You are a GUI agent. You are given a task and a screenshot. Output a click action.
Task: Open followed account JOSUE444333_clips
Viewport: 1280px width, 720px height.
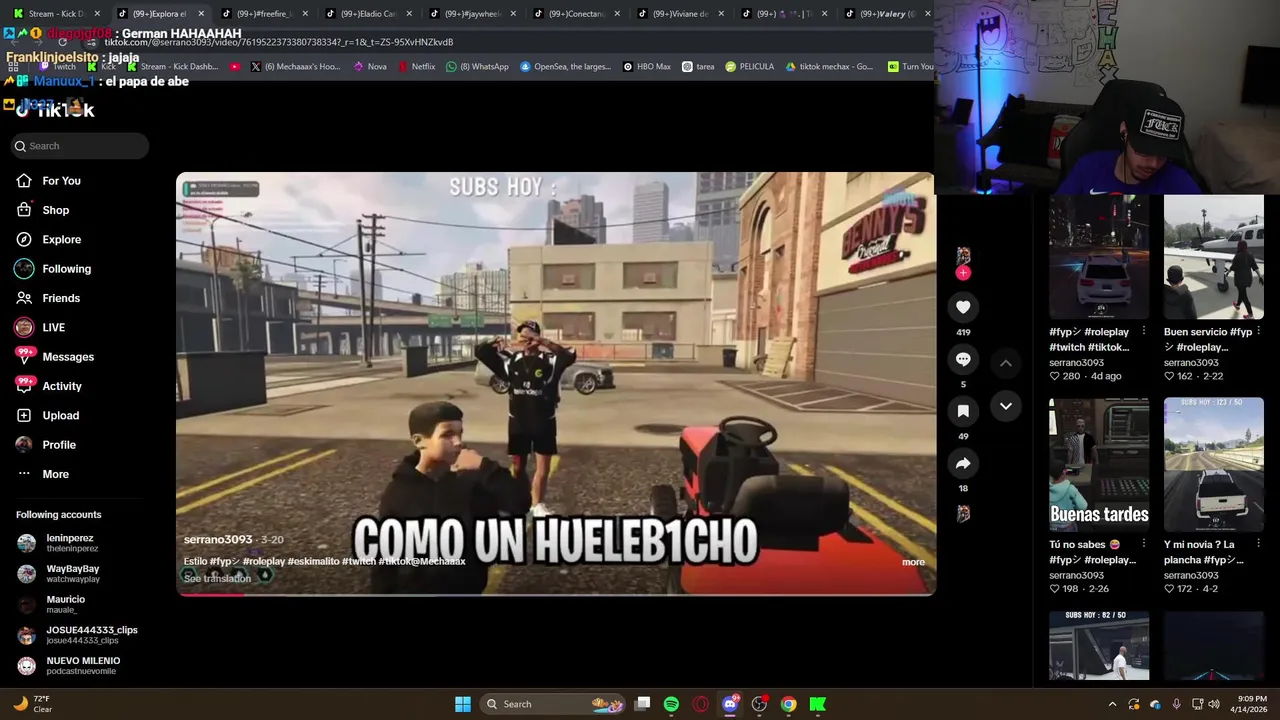tap(78, 635)
